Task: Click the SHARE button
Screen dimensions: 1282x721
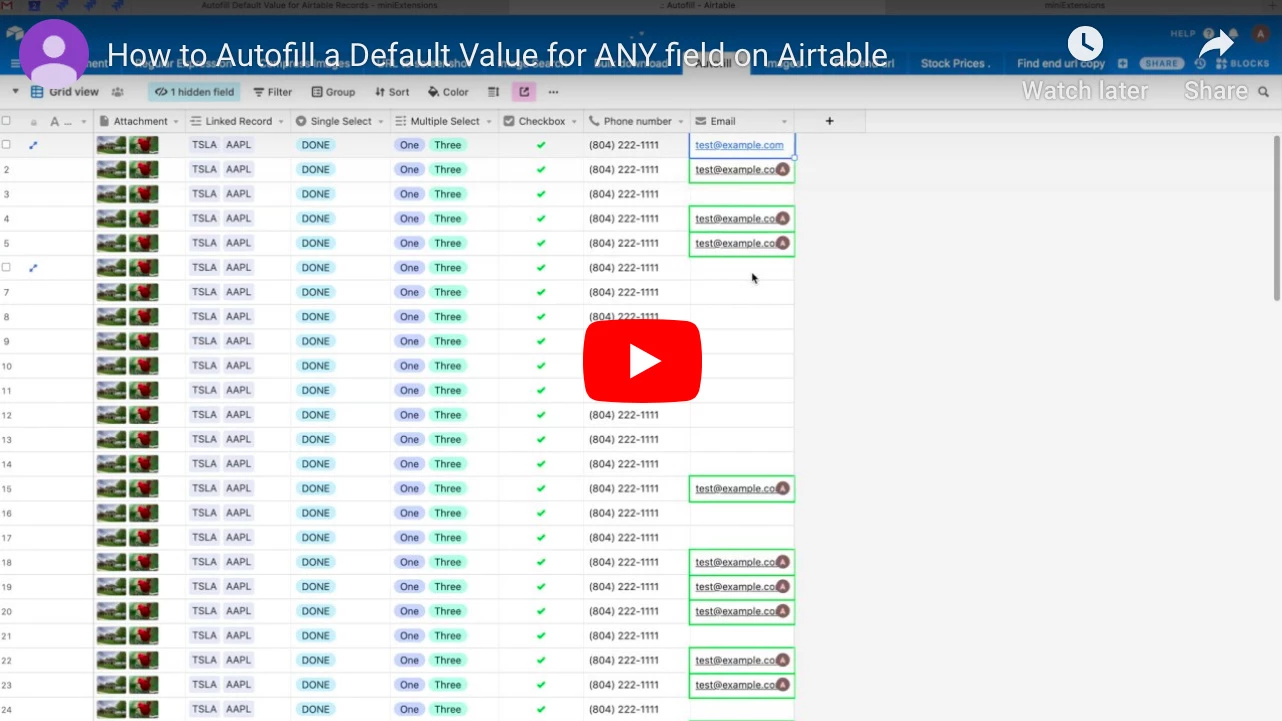Action: click(x=1161, y=63)
